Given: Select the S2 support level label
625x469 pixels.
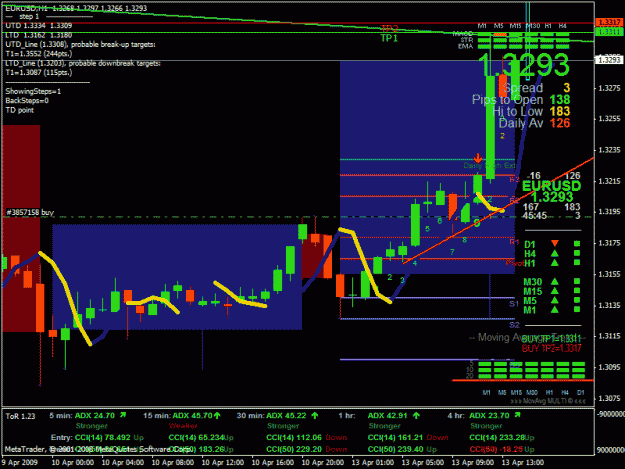Looking at the screenshot, I should [x=514, y=325].
